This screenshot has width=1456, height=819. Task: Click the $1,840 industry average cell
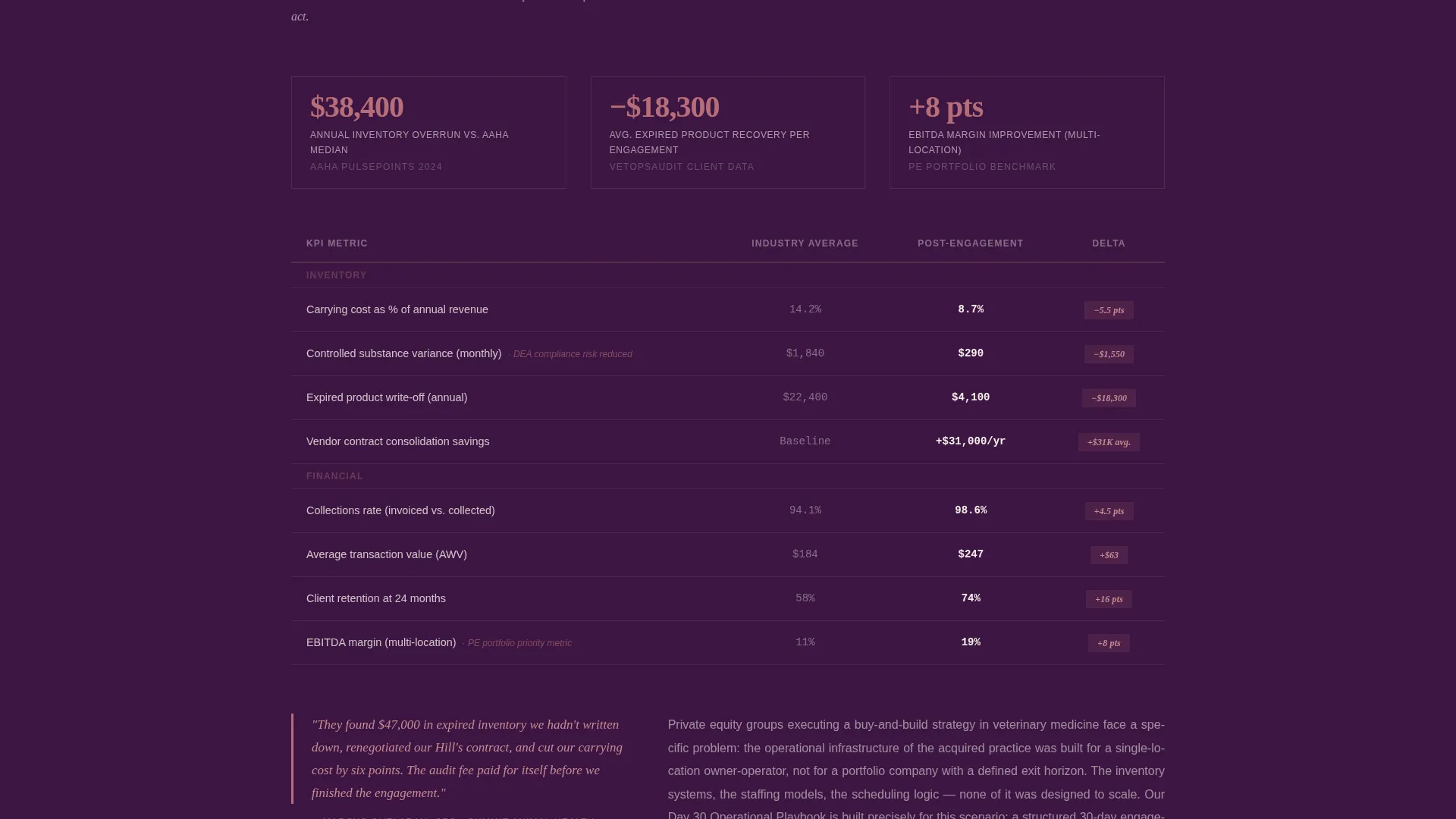point(805,353)
